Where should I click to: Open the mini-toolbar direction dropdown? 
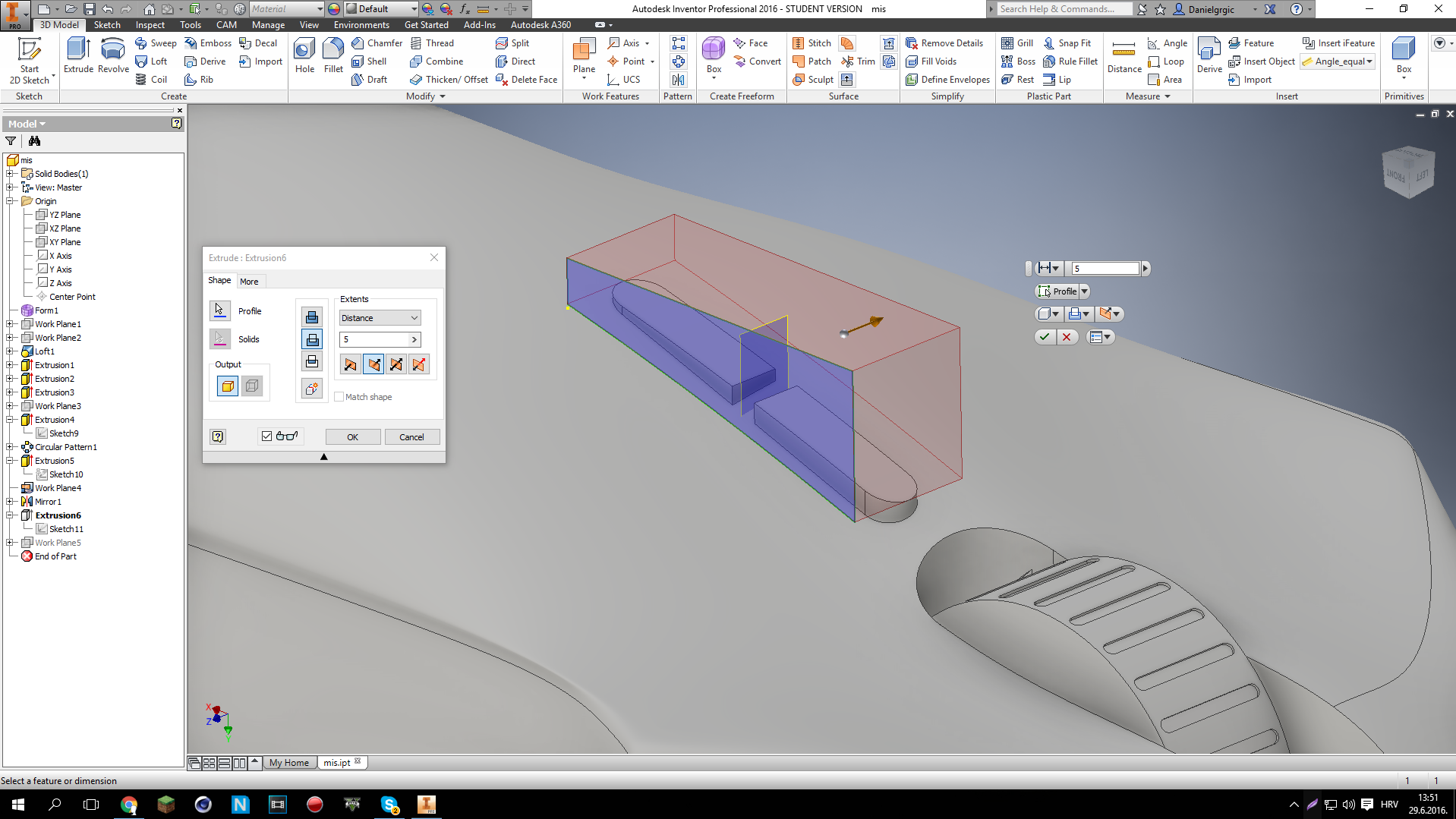tap(1116, 314)
